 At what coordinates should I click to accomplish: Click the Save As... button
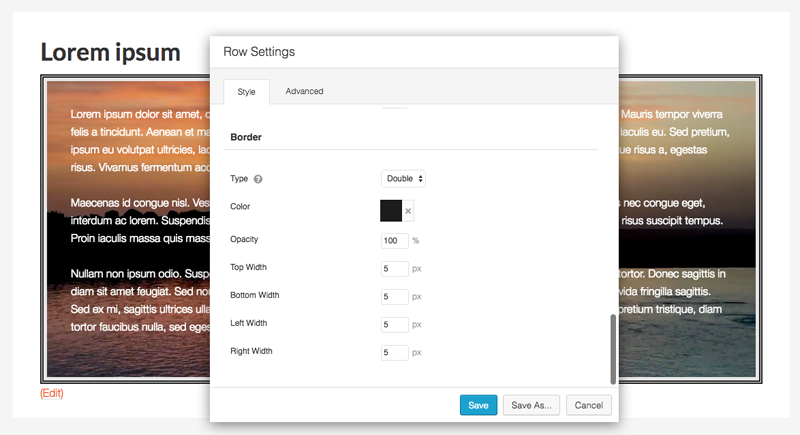530,405
